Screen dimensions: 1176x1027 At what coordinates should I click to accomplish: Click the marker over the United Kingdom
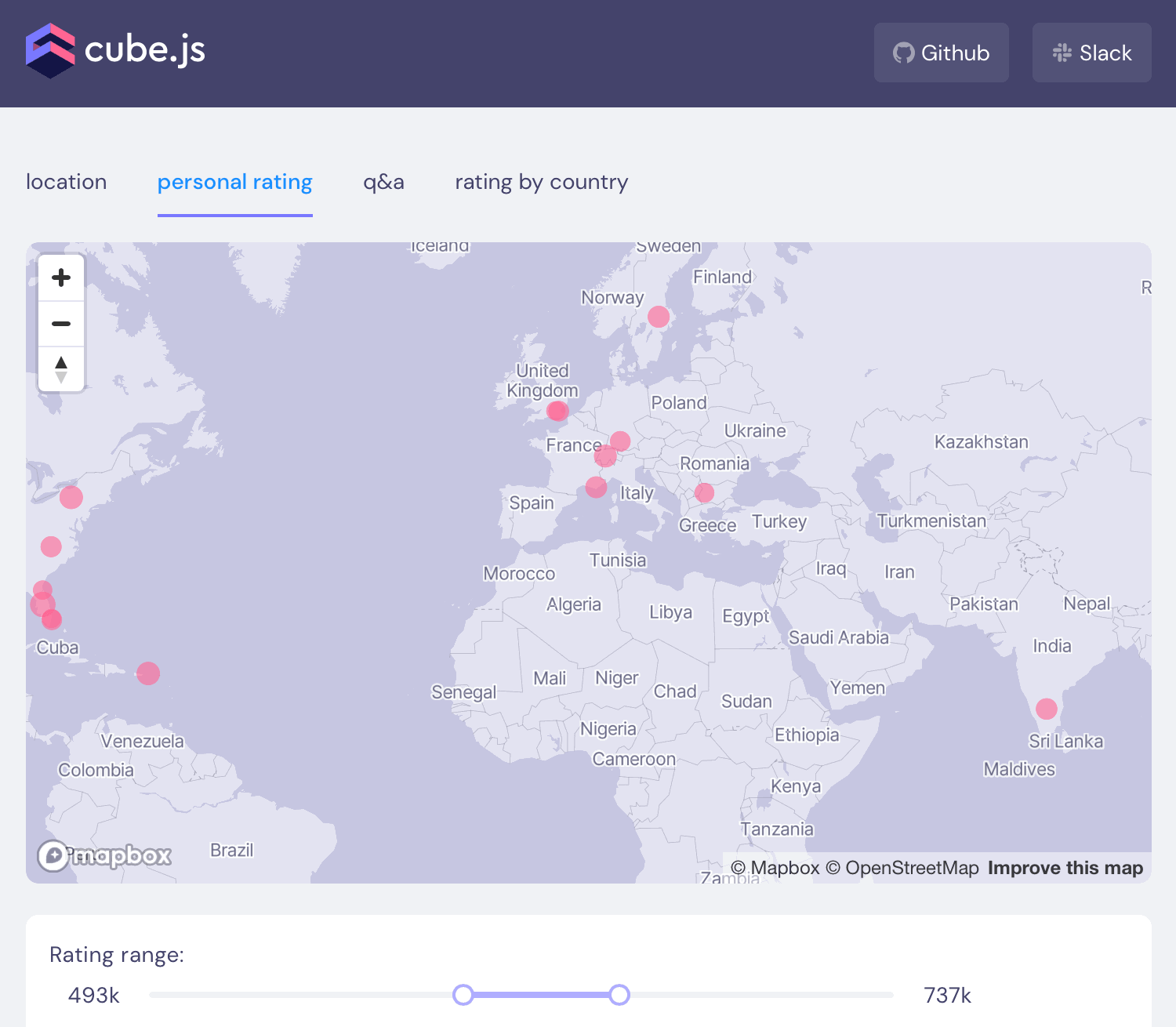(557, 411)
